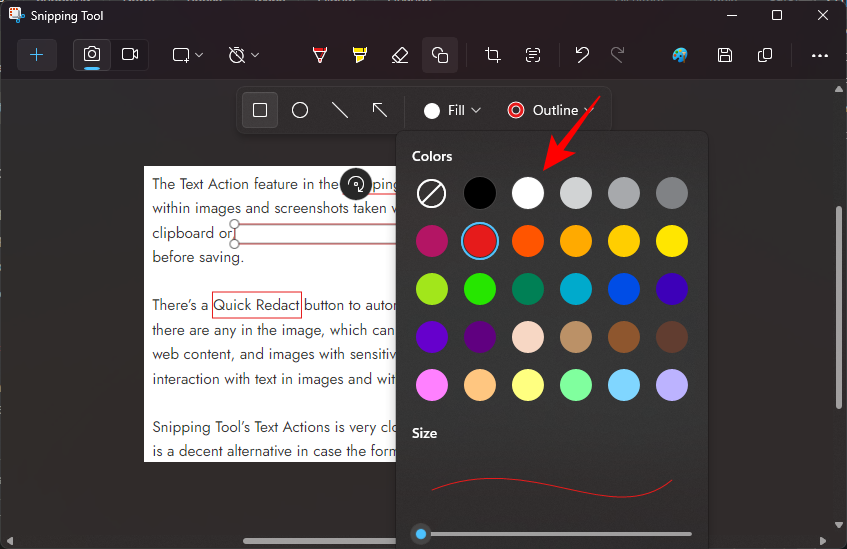Pick the medium gray swatch

624,193
